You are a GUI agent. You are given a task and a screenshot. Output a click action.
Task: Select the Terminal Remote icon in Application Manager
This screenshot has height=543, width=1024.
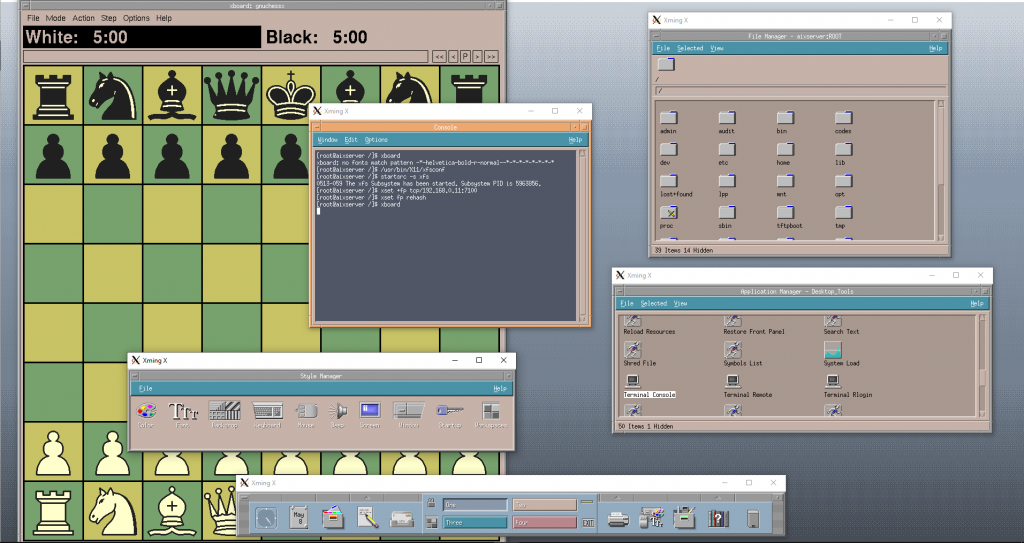(733, 381)
